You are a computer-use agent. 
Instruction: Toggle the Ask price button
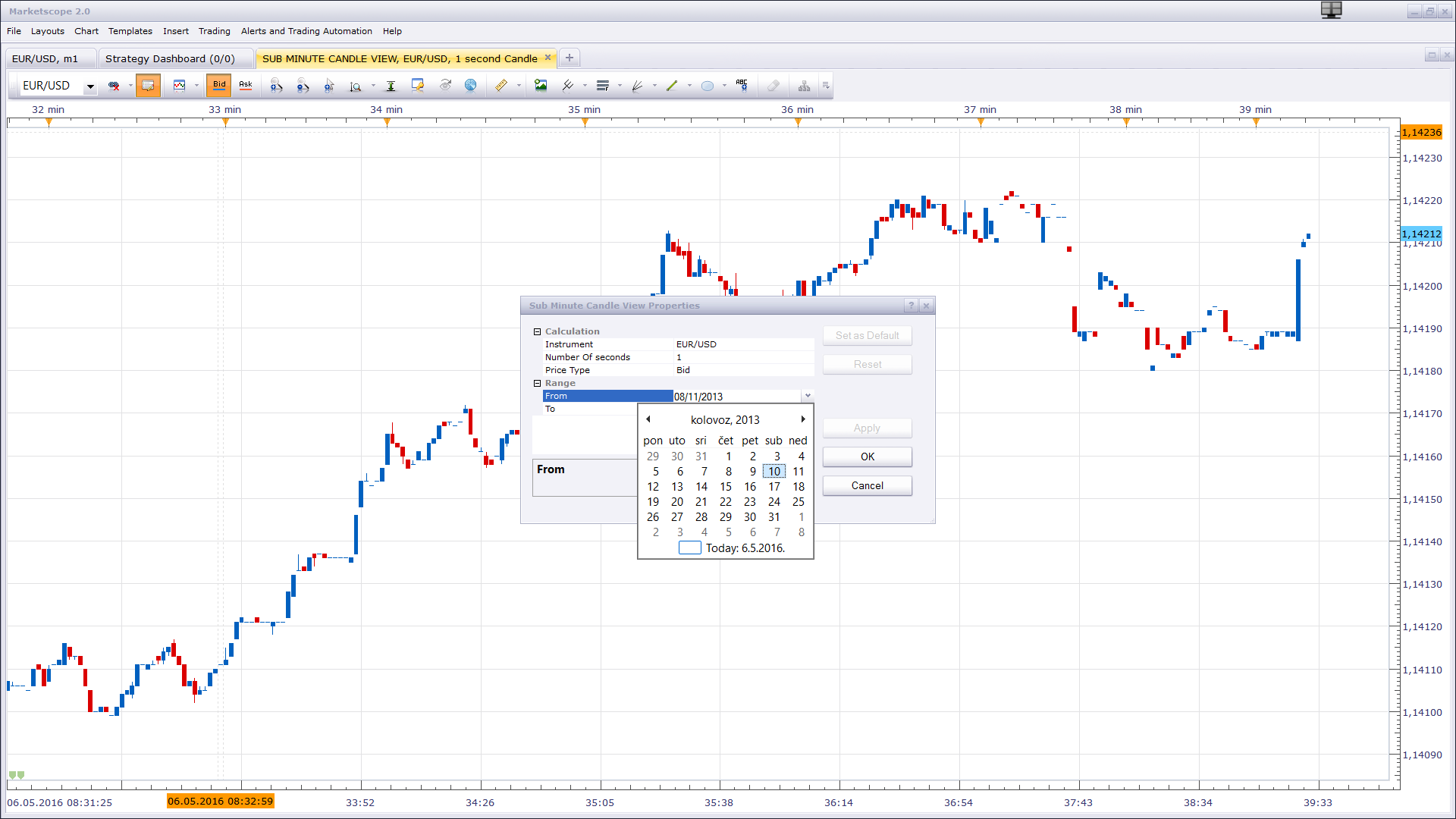click(x=246, y=85)
